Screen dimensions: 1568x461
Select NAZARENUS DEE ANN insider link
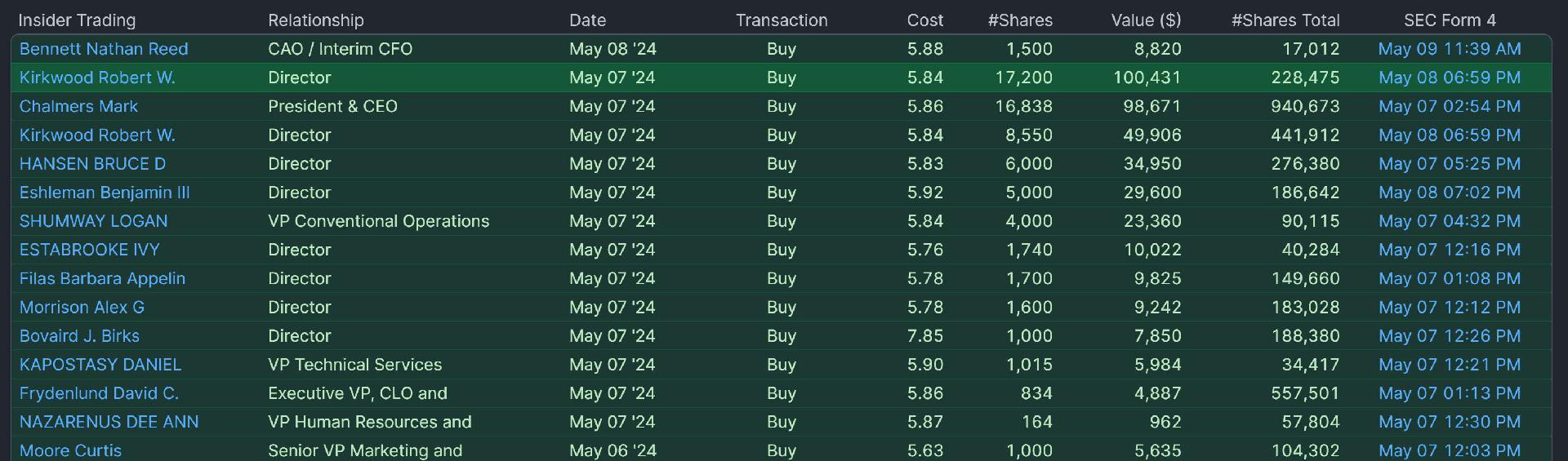[x=109, y=422]
